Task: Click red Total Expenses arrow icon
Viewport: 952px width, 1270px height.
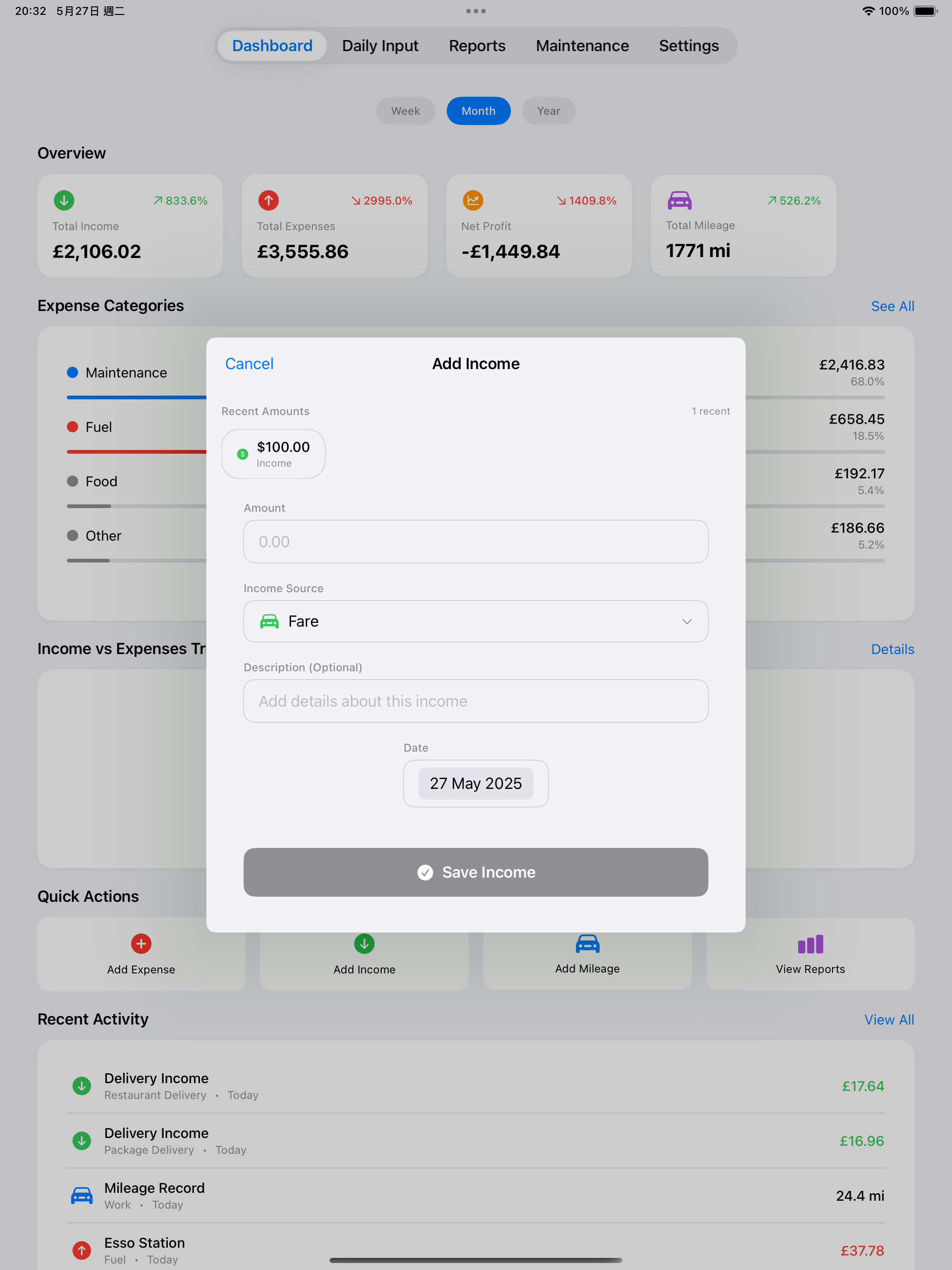Action: click(269, 200)
